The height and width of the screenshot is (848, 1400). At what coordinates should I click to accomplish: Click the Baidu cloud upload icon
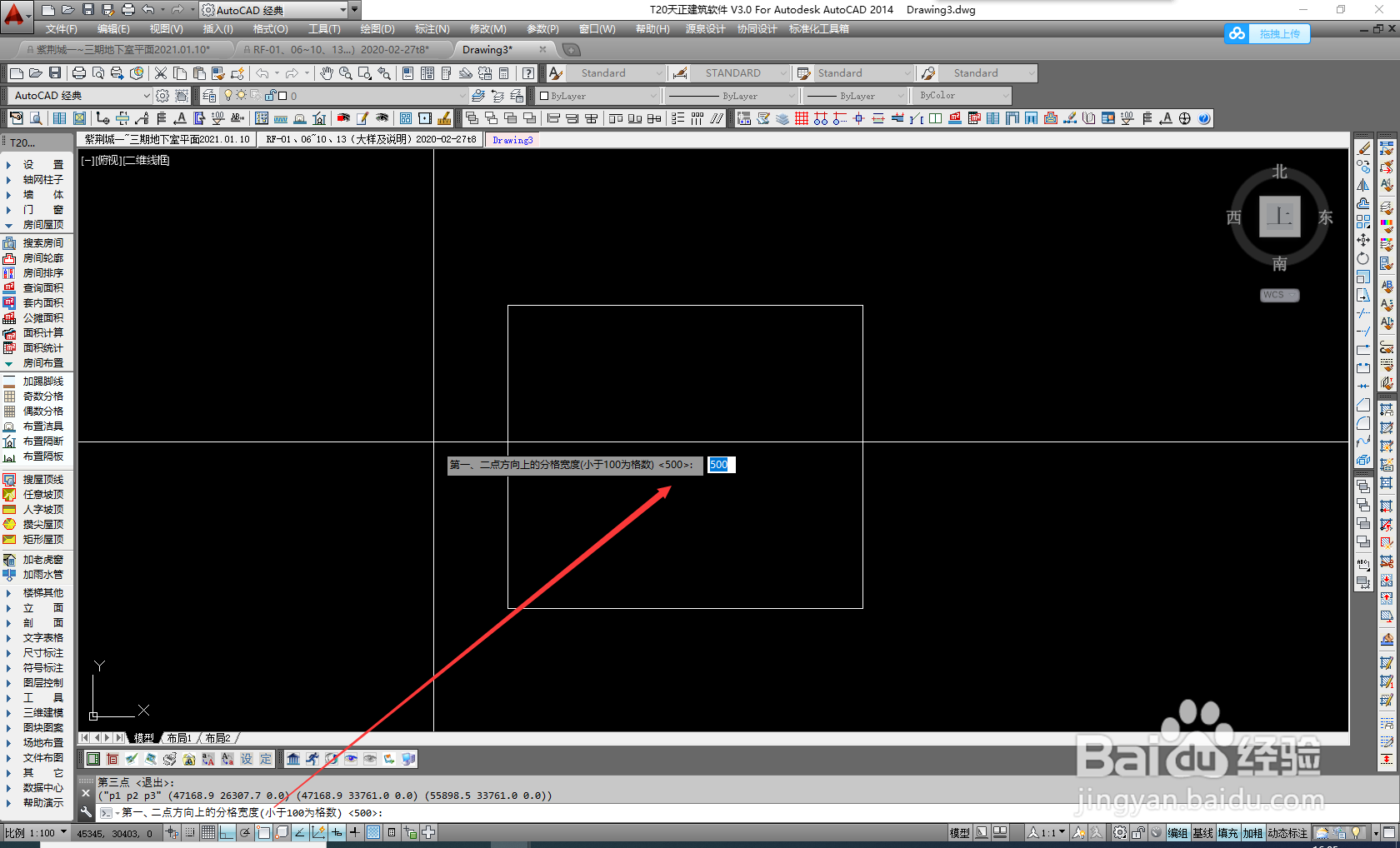(x=1237, y=33)
